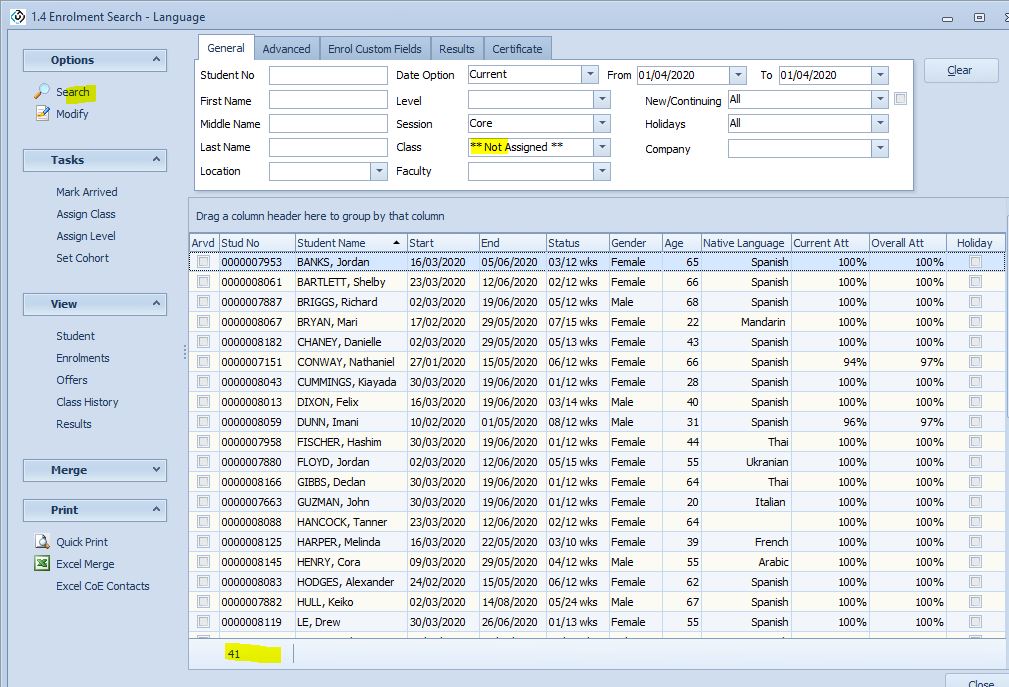This screenshot has height=687, width=1009.
Task: Toggle Holiday checkbox for BARTLETT, Shelby
Action: pyautogui.click(x=975, y=282)
